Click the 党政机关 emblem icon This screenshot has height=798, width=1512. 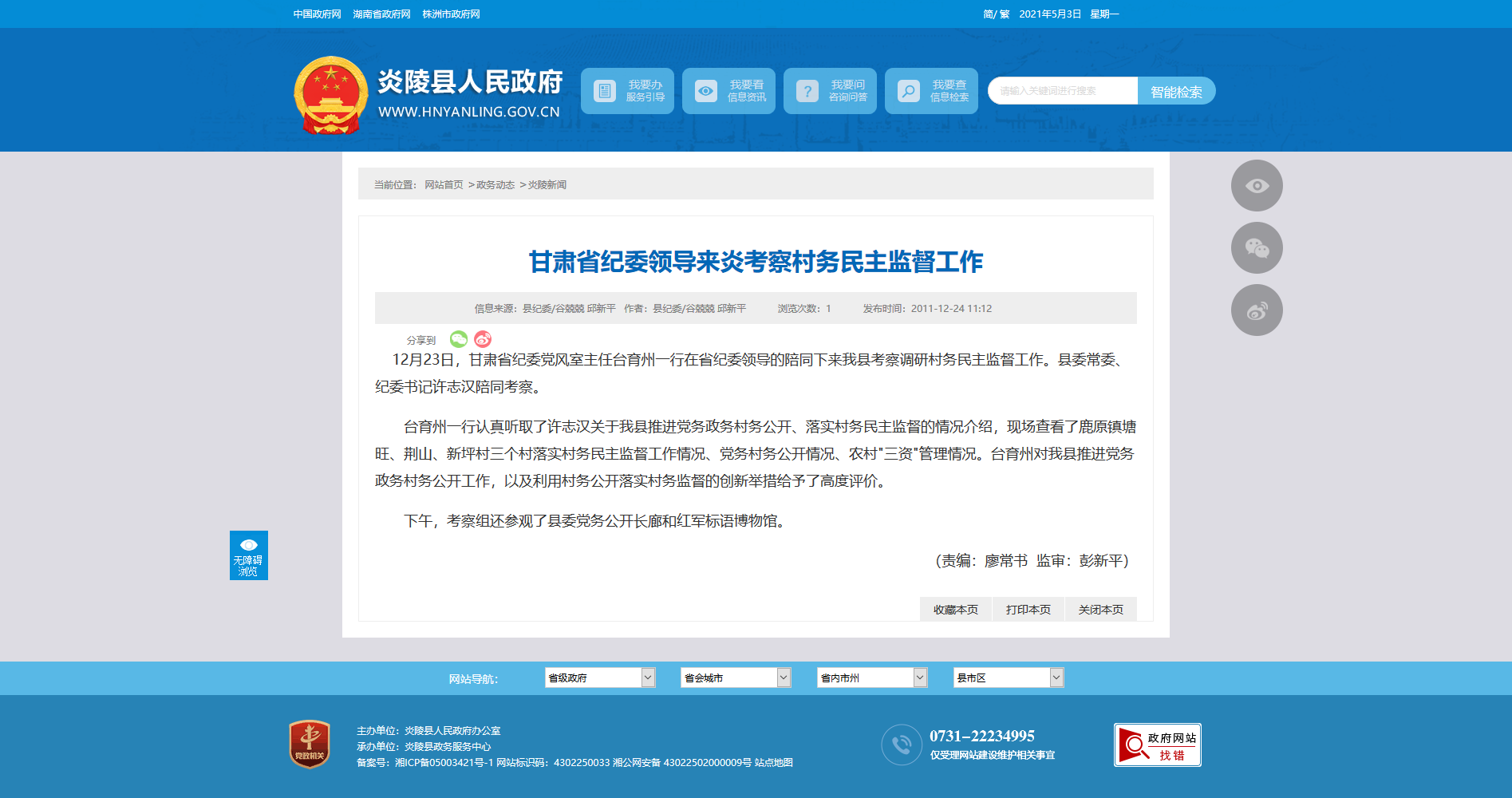pos(310,745)
